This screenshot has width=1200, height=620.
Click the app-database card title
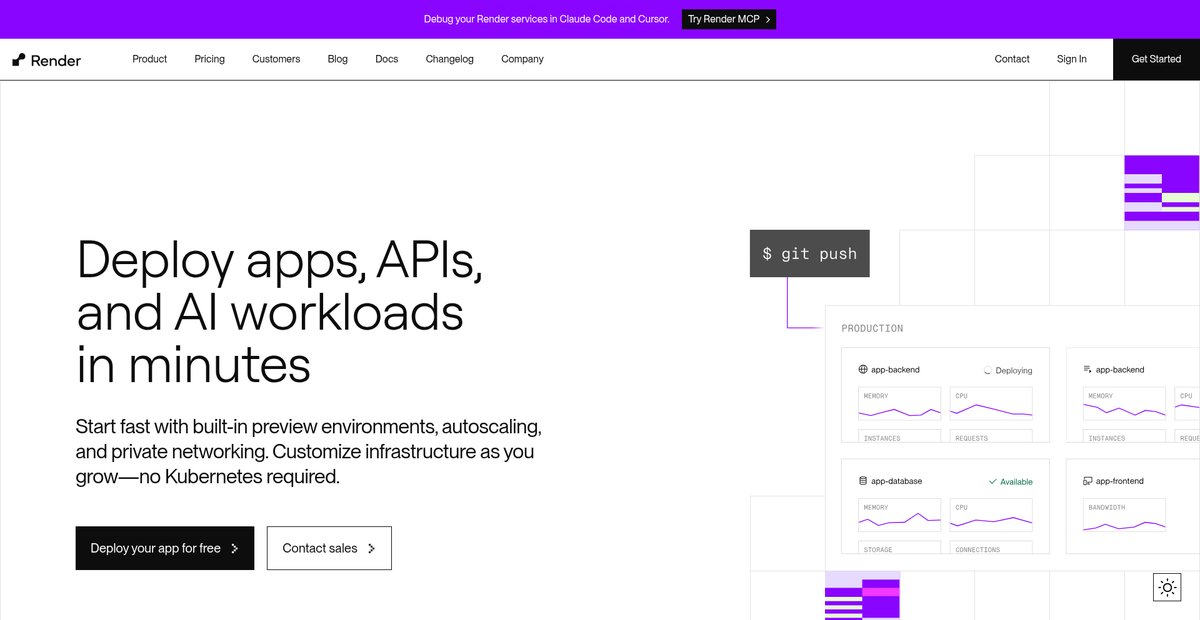click(897, 481)
